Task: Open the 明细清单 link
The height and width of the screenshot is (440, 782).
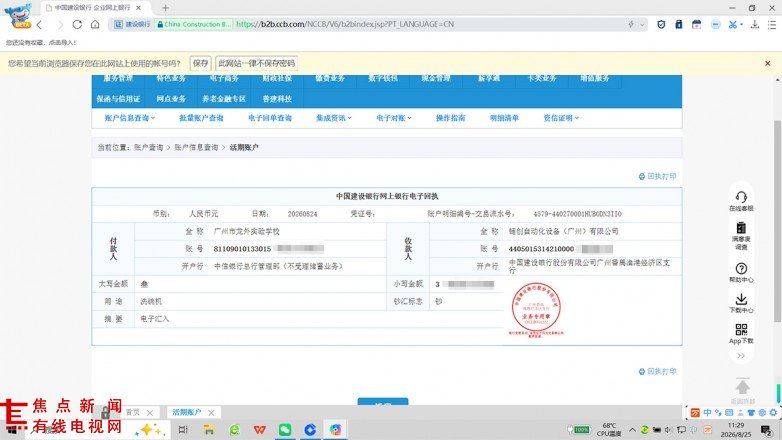Action: pyautogui.click(x=504, y=118)
